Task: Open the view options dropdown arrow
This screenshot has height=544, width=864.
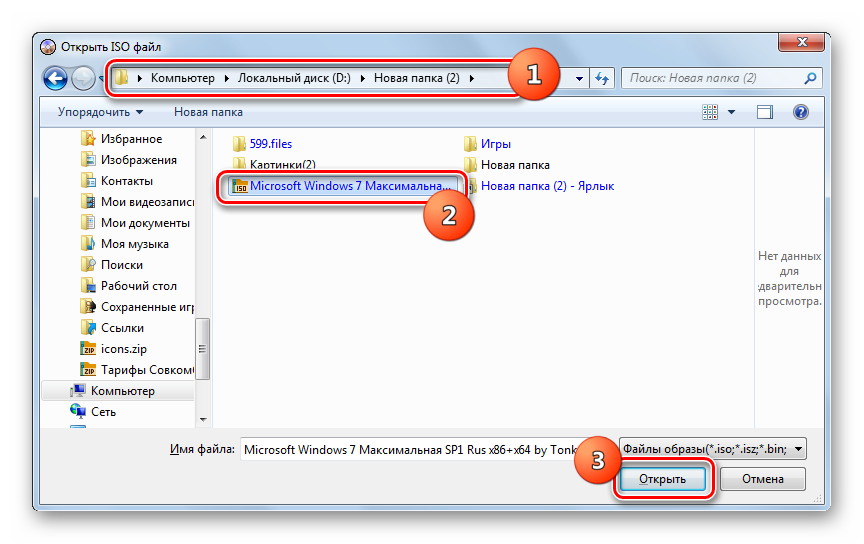Action: (x=731, y=112)
